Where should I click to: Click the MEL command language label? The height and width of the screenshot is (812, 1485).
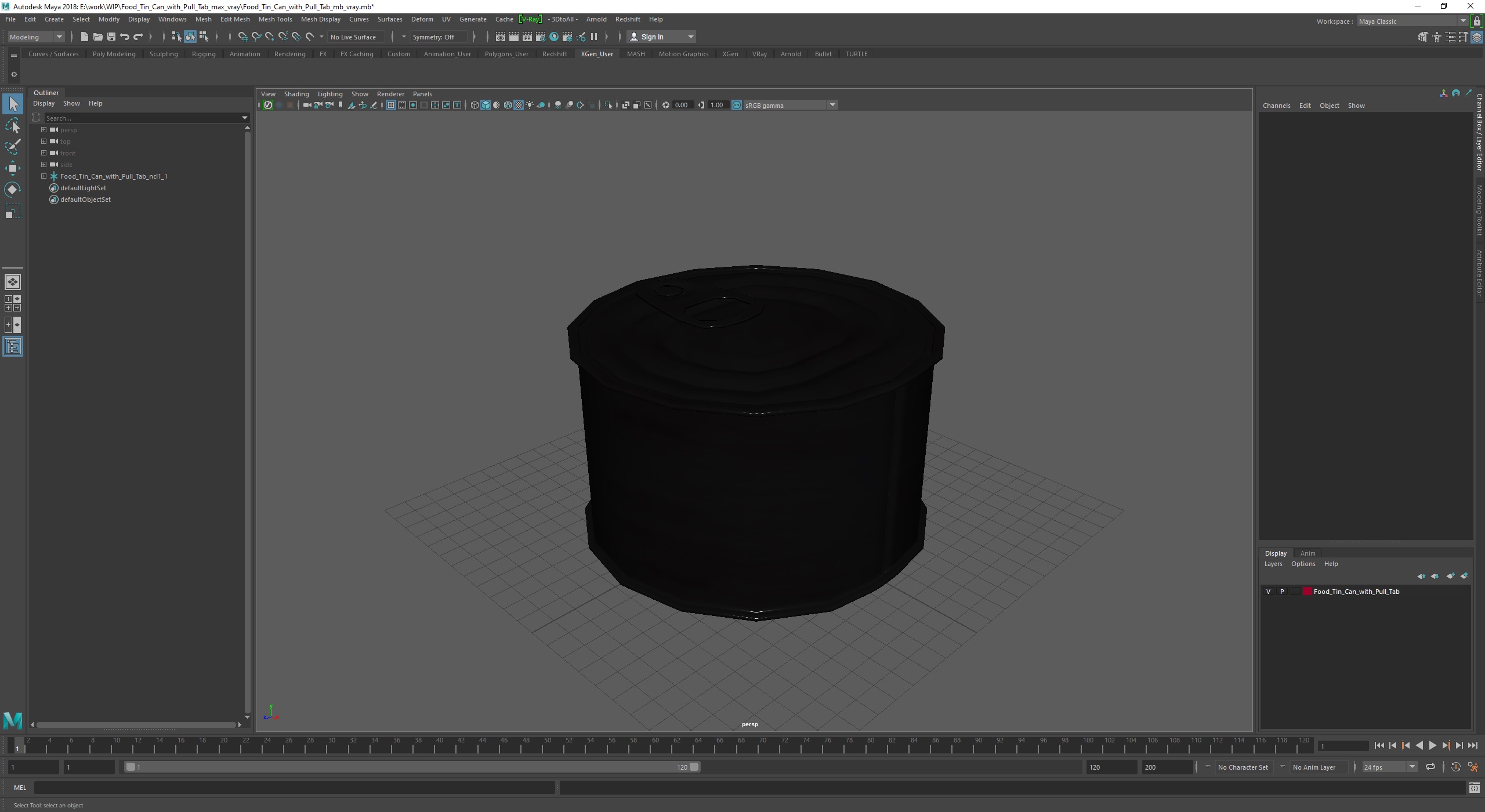[x=20, y=788]
